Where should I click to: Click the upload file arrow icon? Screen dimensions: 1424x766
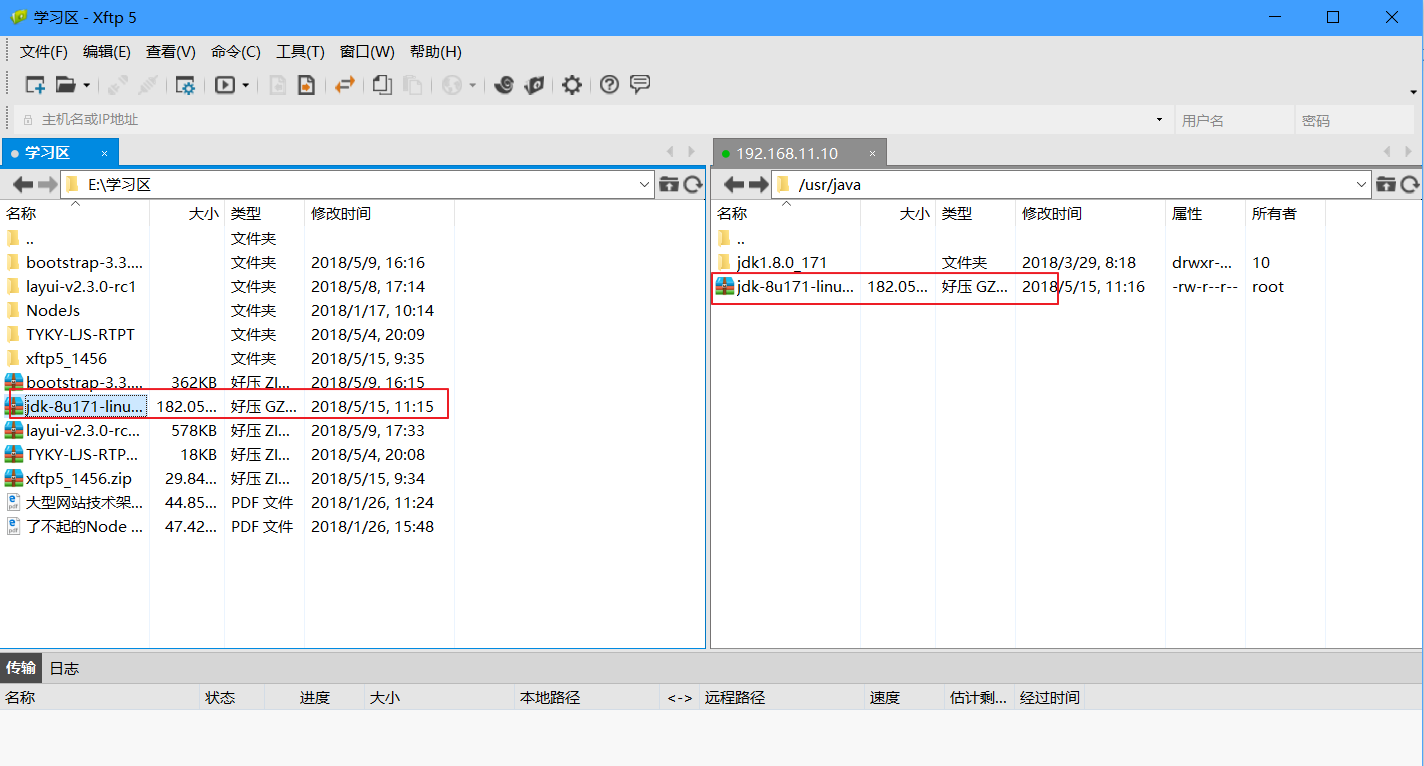click(306, 85)
